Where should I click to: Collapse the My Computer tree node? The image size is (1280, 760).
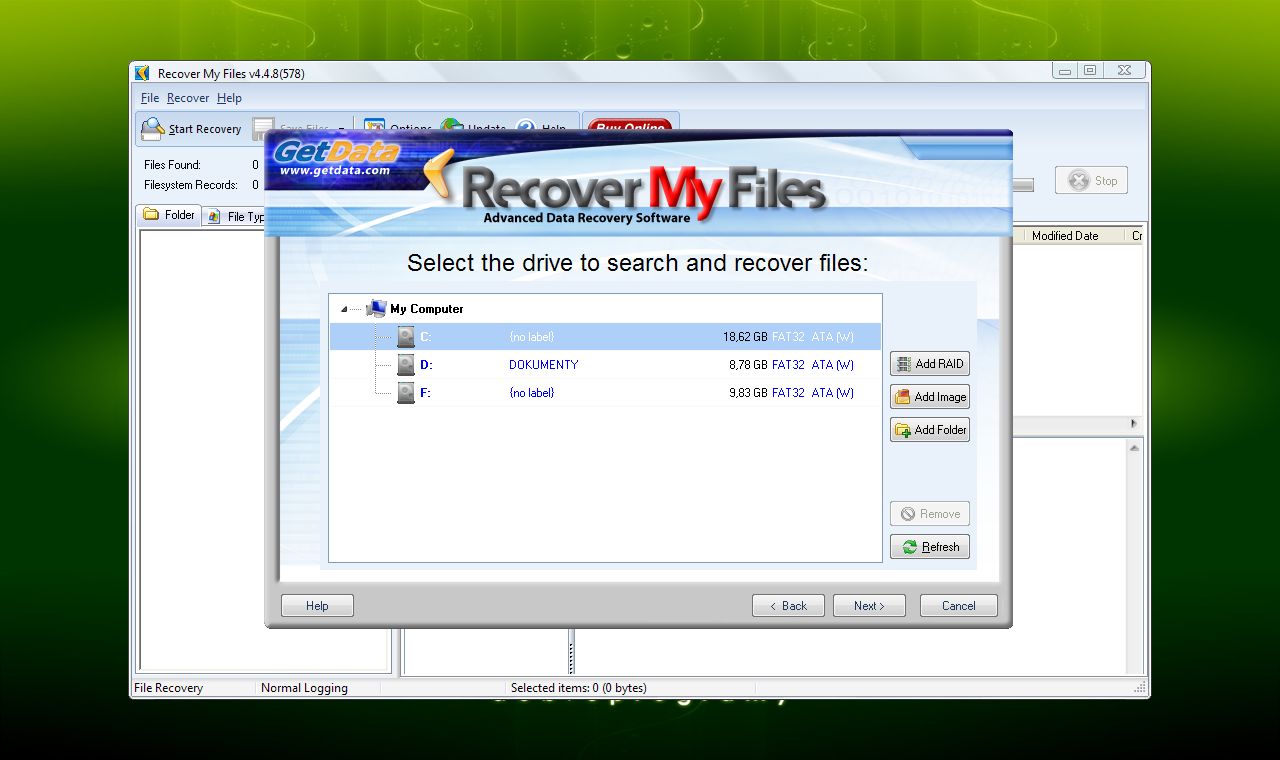[x=344, y=309]
